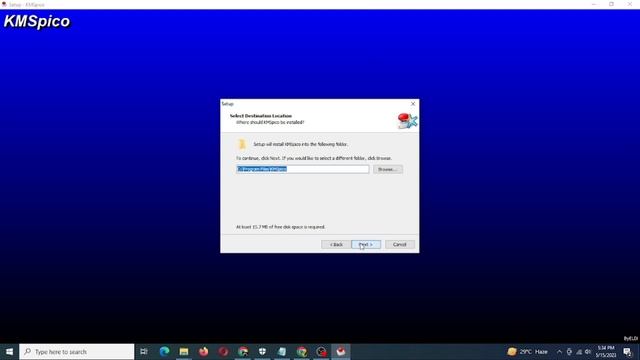Click 'Select Destination Location' heading text
Screen dimensions: 640x360
[x=261, y=116]
